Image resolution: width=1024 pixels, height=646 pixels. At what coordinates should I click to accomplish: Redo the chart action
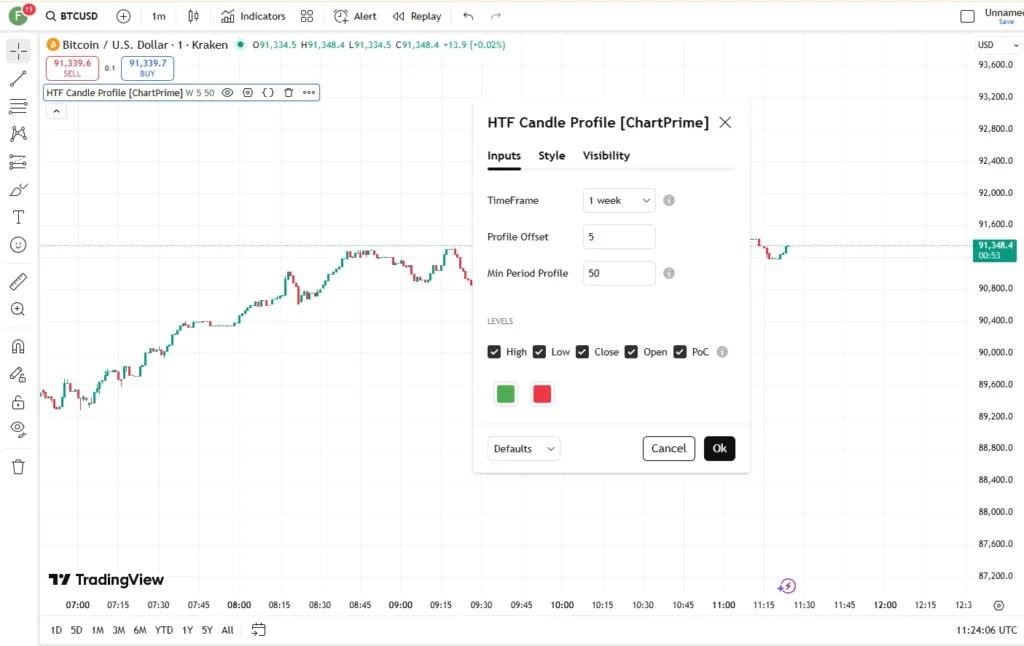(x=496, y=16)
